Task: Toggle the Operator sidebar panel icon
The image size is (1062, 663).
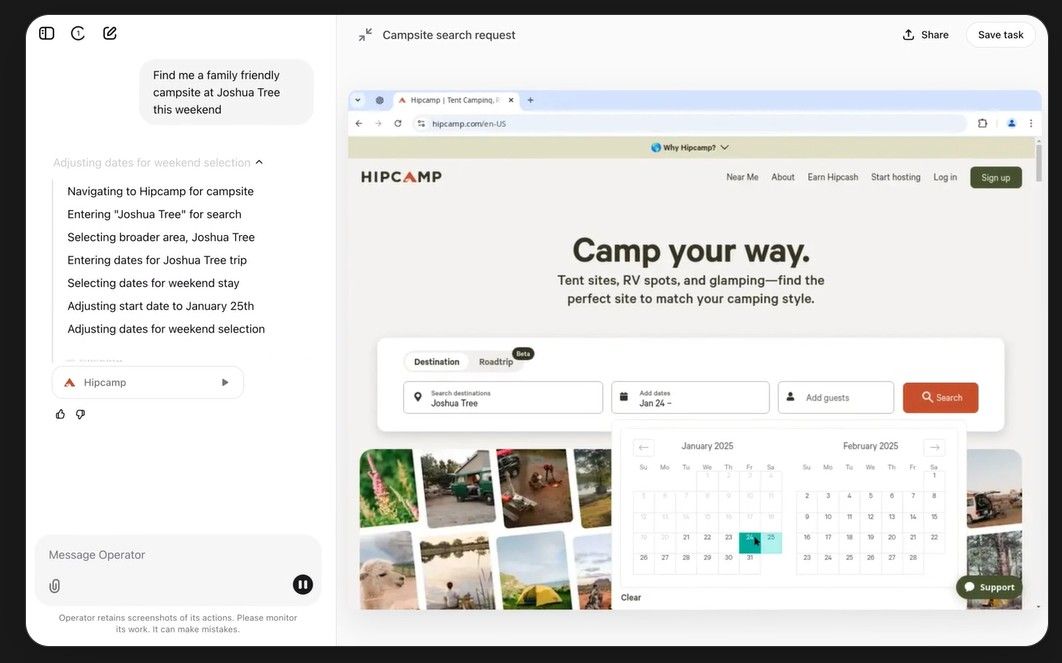Action: [47, 33]
